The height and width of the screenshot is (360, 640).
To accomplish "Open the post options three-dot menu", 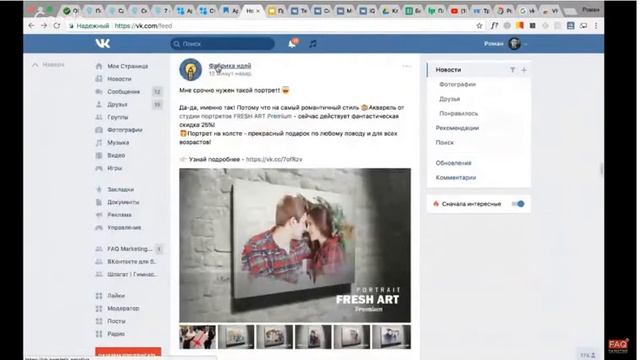I will (407, 66).
